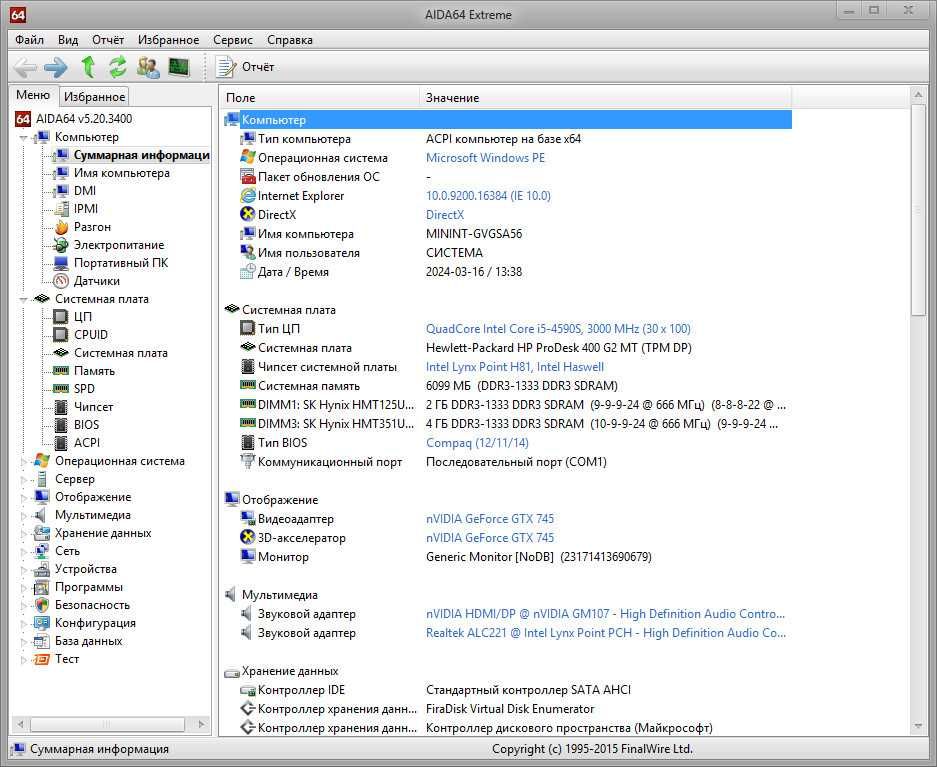This screenshot has width=937, height=767.
Task: Open the Файл menu
Action: (29, 40)
